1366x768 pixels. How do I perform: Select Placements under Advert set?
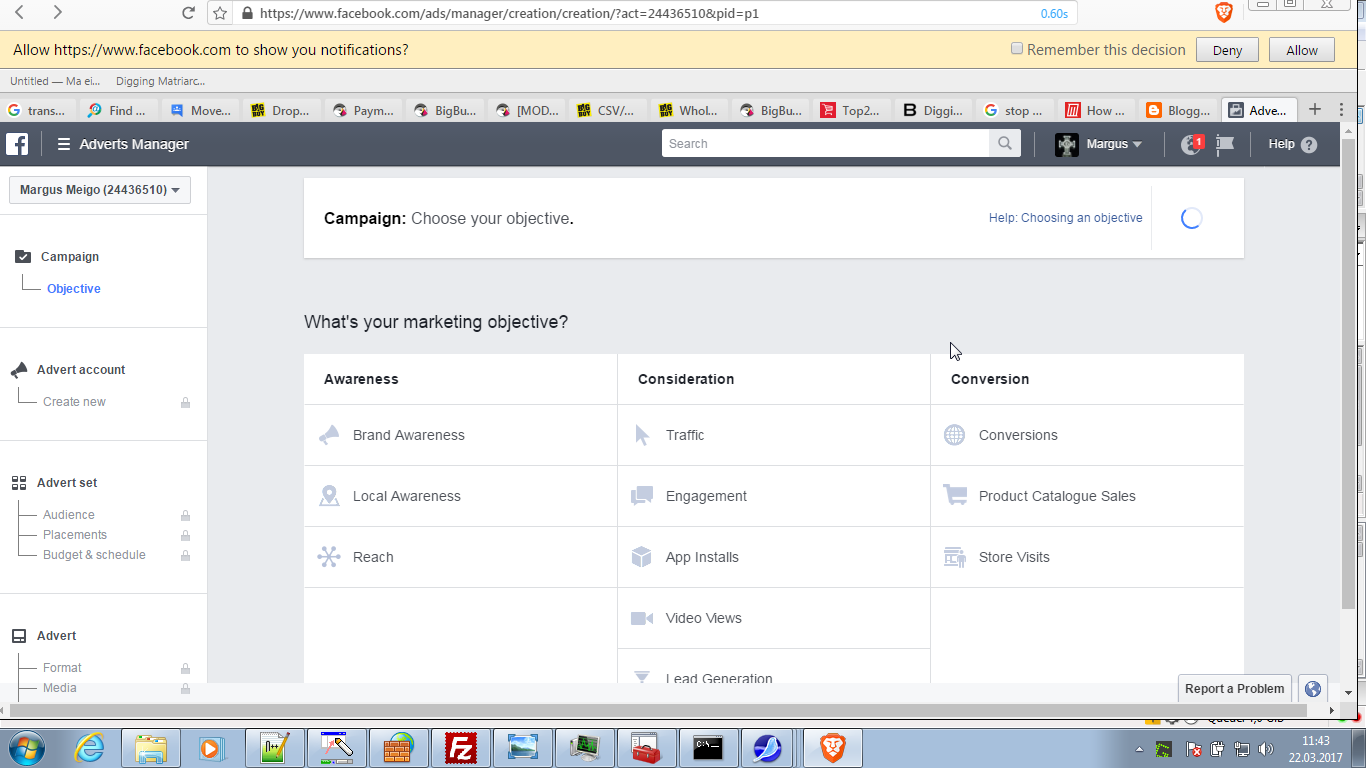point(75,535)
